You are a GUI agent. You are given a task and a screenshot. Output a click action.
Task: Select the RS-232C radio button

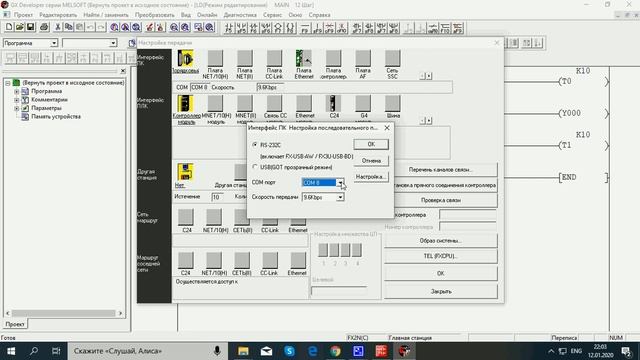[255, 145]
